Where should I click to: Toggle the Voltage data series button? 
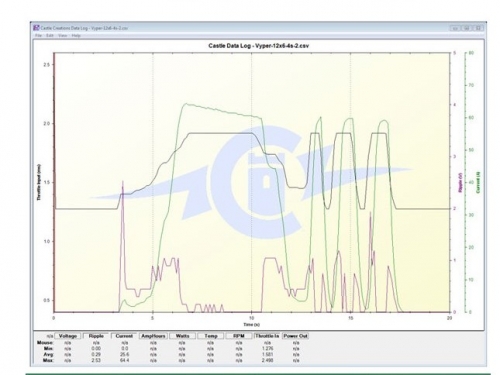click(68, 336)
